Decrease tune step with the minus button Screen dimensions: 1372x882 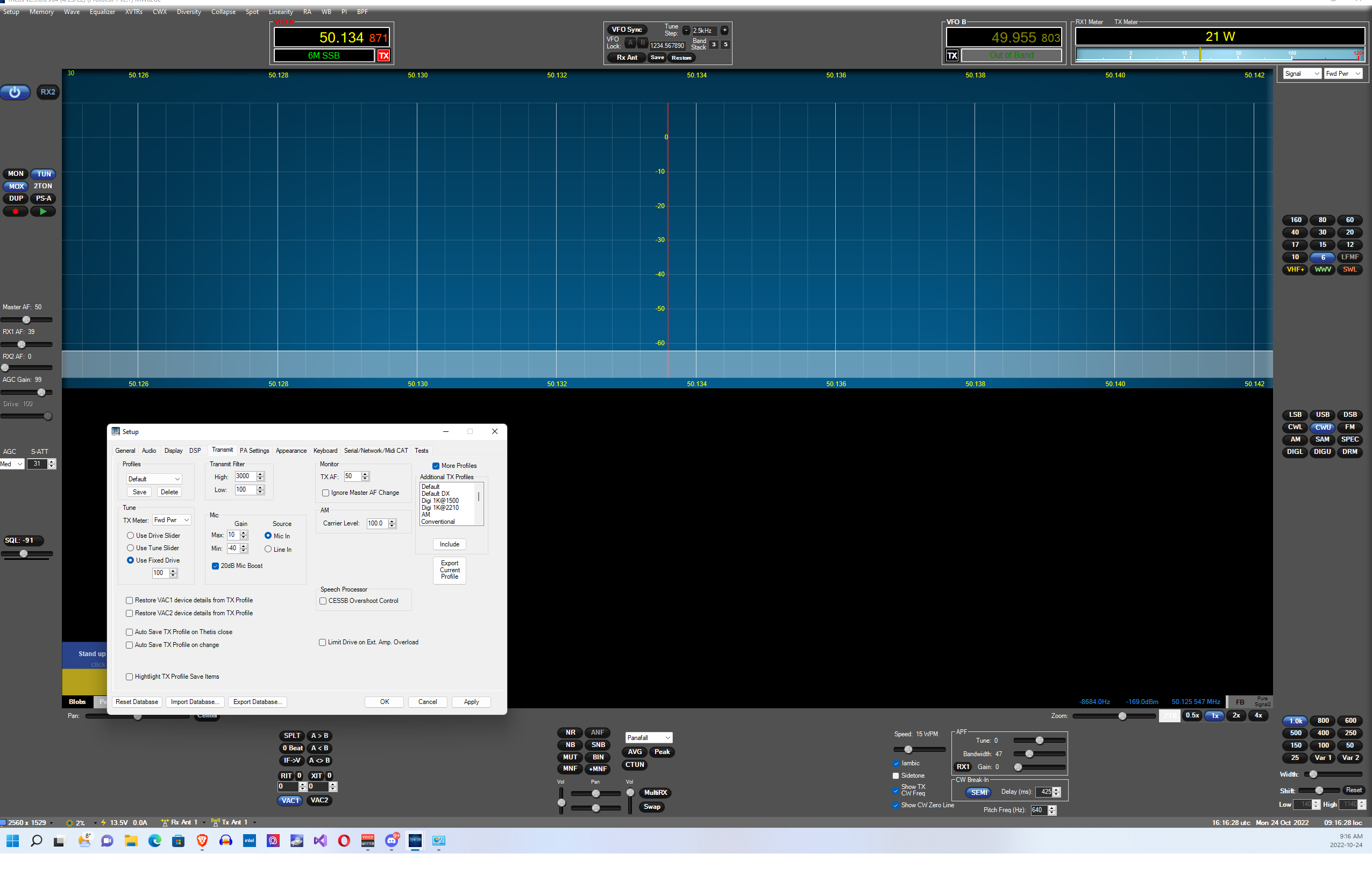[686, 30]
